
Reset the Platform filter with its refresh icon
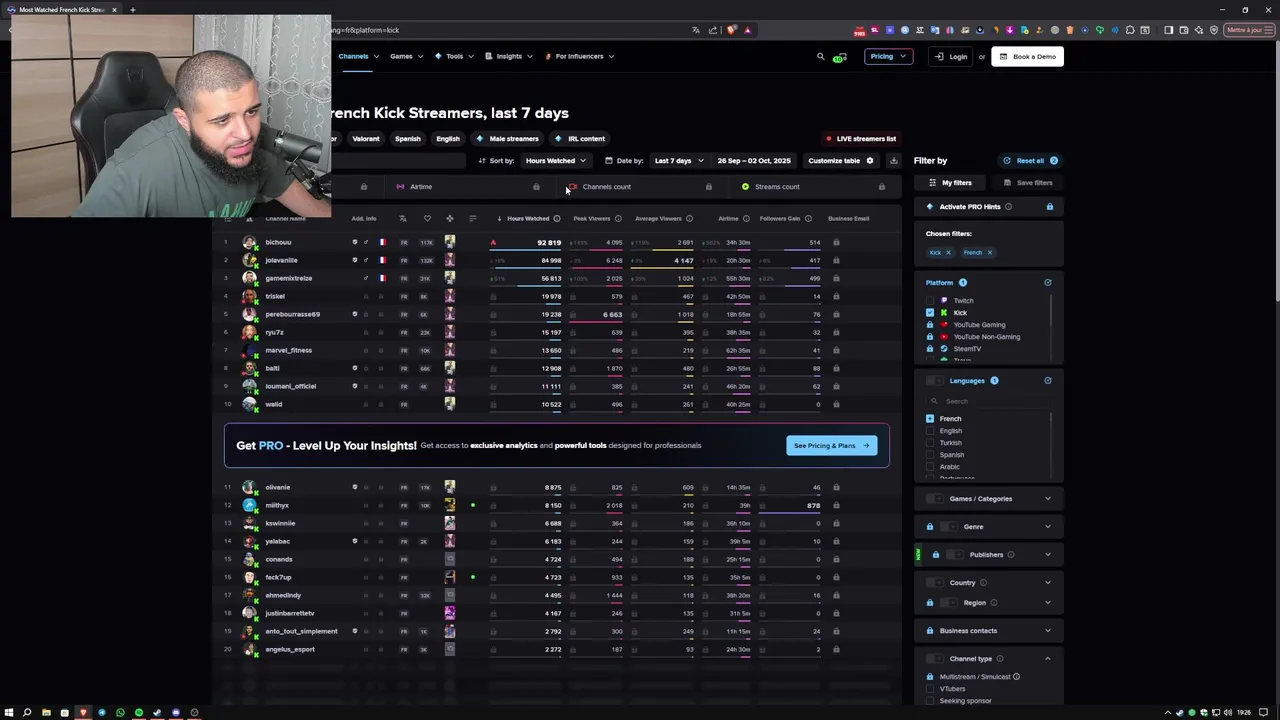click(x=1048, y=282)
